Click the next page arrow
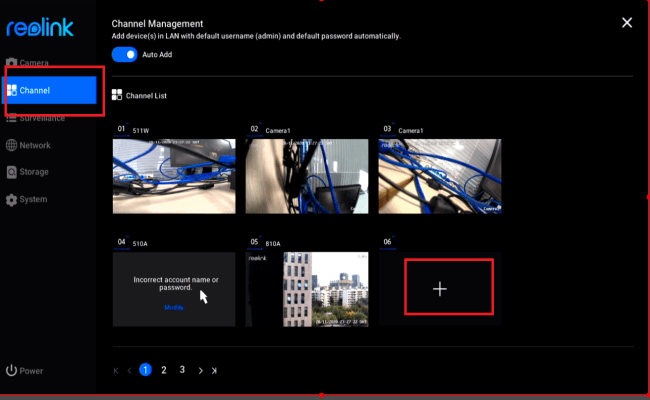This screenshot has height=400, width=650. pyautogui.click(x=200, y=371)
